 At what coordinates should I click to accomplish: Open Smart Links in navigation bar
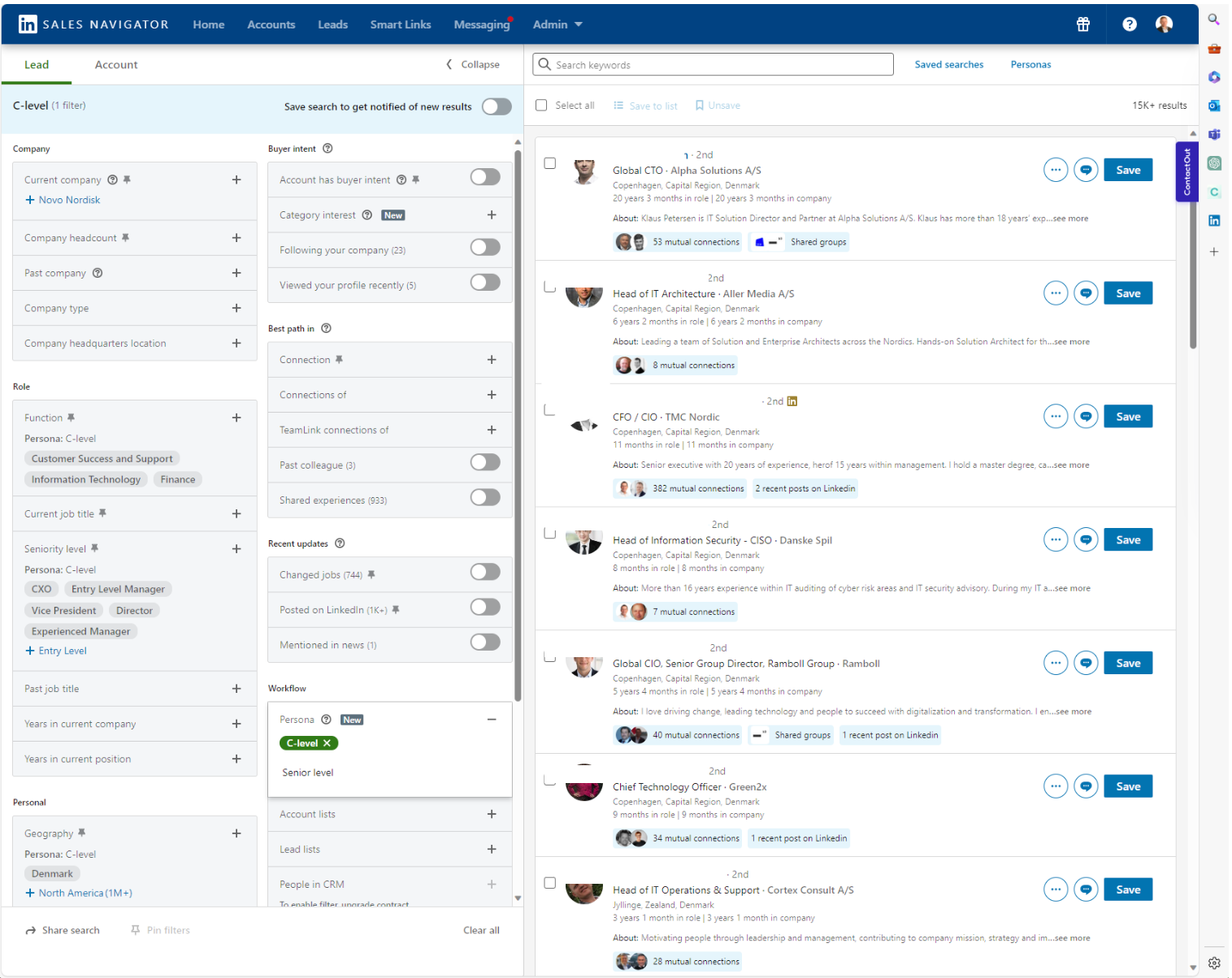401,24
